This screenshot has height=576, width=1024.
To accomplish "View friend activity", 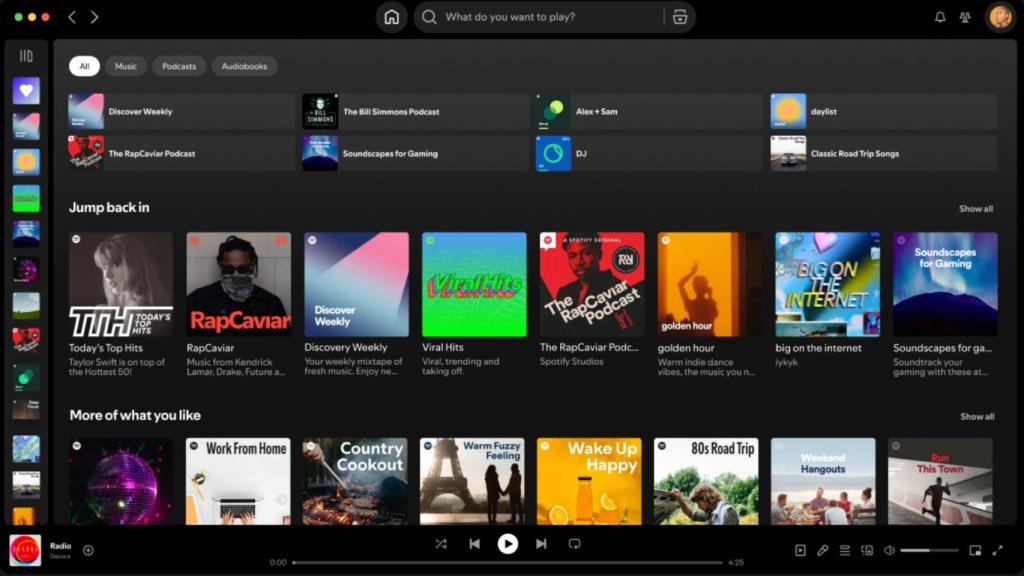I will point(966,17).
